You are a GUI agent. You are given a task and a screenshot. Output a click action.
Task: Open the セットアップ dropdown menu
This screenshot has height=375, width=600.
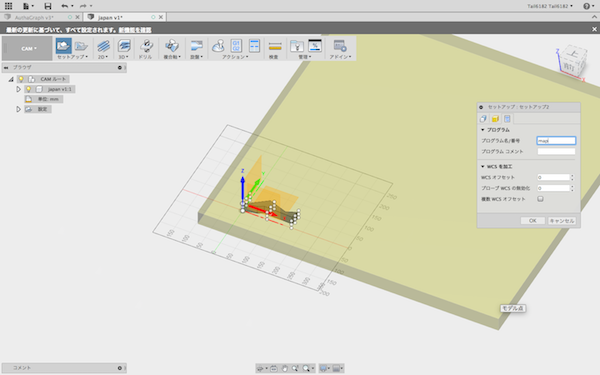(72, 57)
